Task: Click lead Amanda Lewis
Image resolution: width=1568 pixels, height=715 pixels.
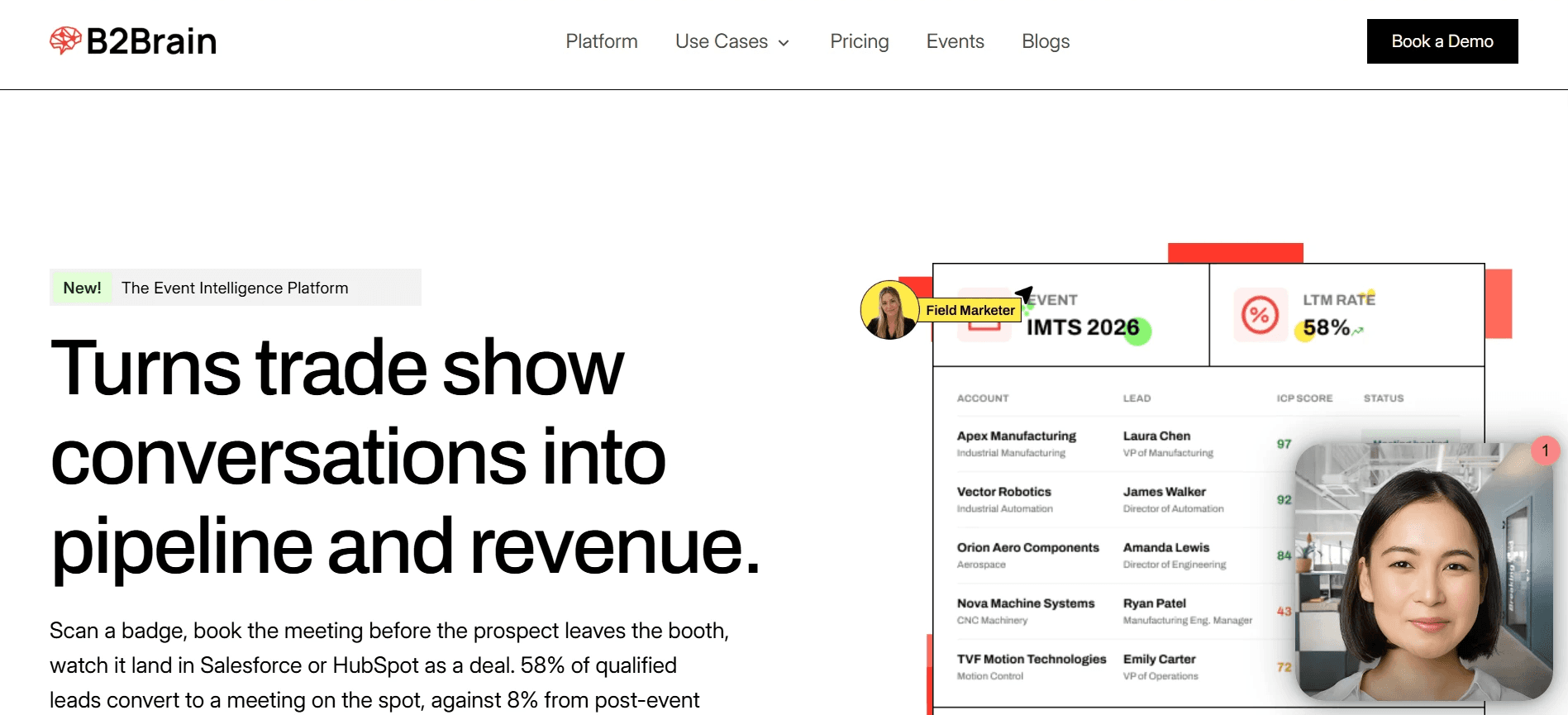Action: (x=1166, y=547)
